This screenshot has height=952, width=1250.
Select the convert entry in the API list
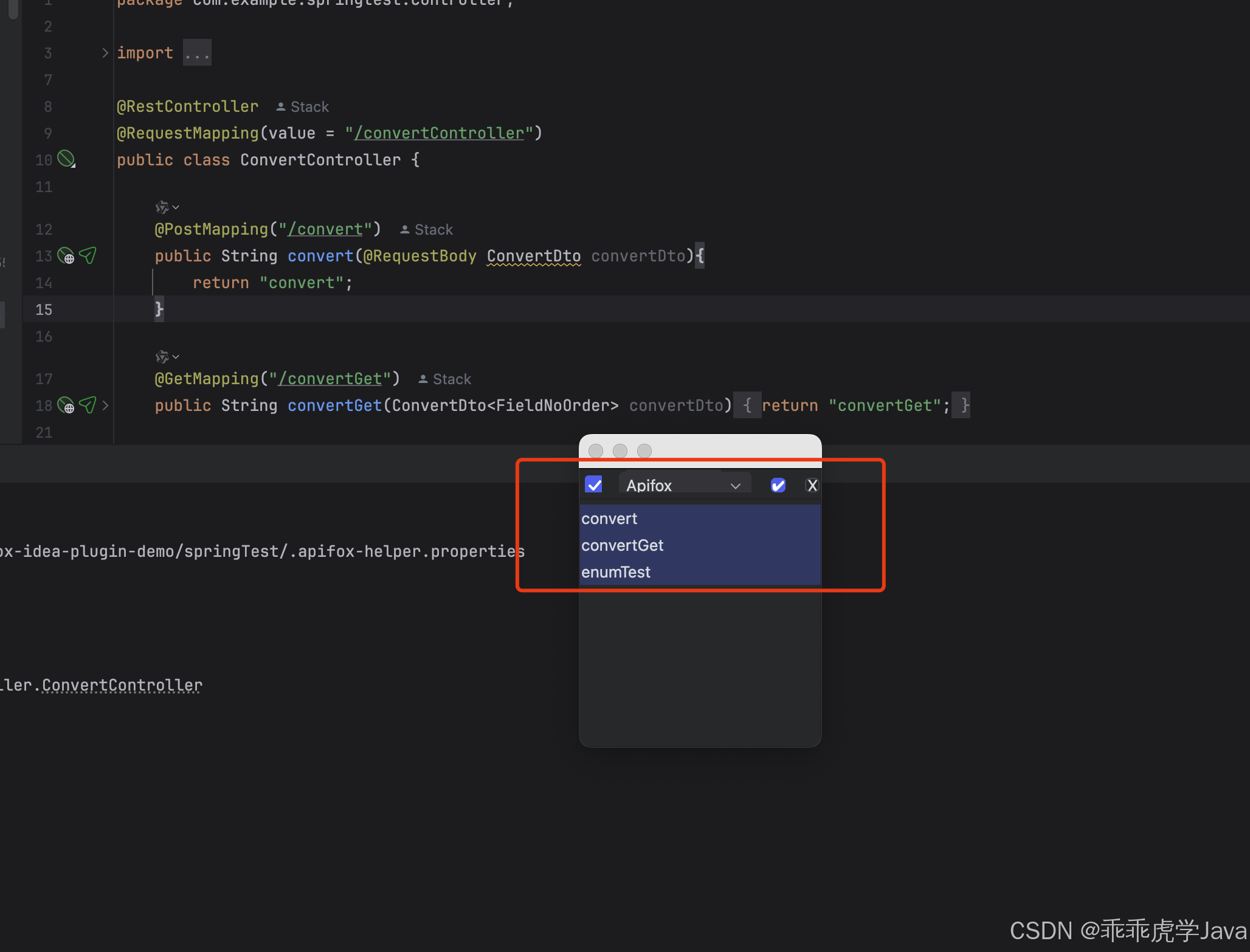609,519
